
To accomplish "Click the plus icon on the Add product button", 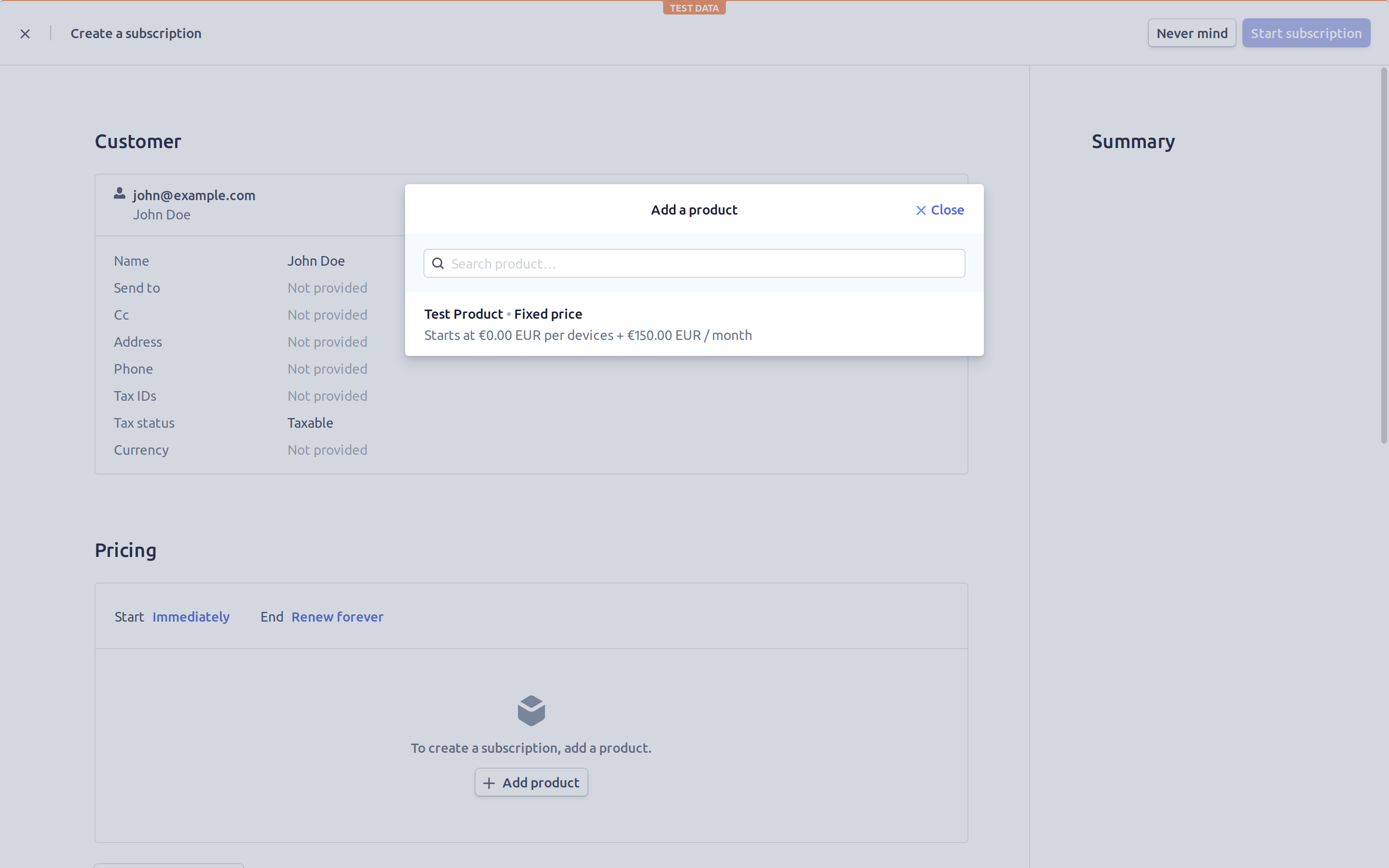I will pos(489,783).
